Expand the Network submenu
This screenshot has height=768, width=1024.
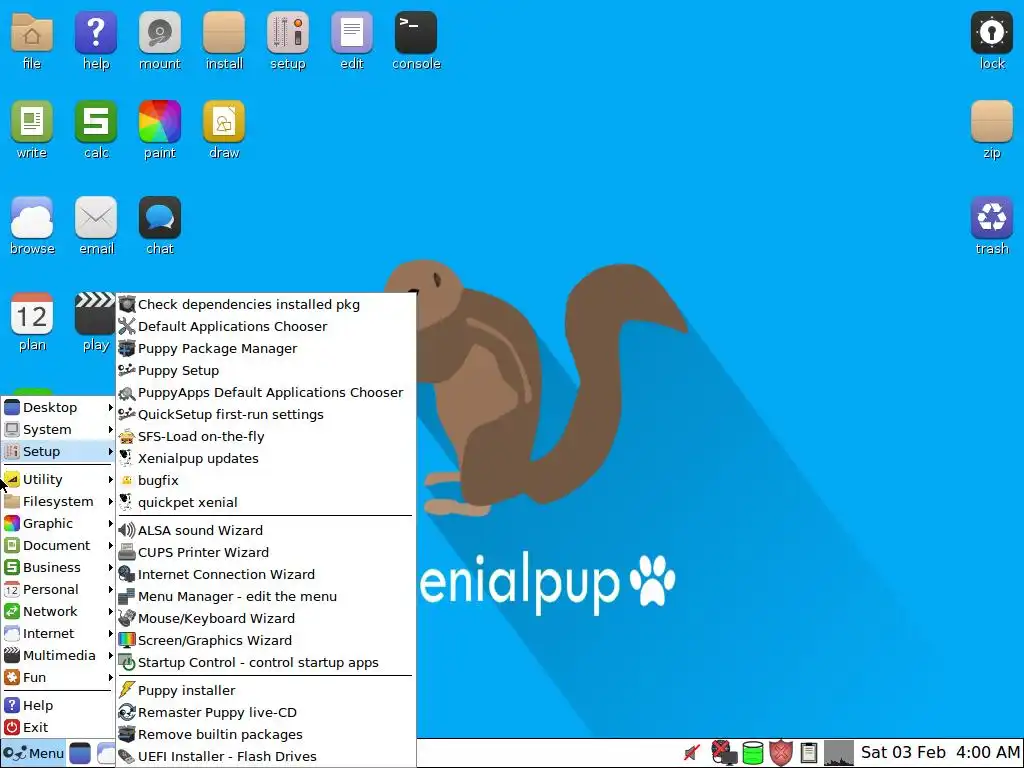pos(59,611)
